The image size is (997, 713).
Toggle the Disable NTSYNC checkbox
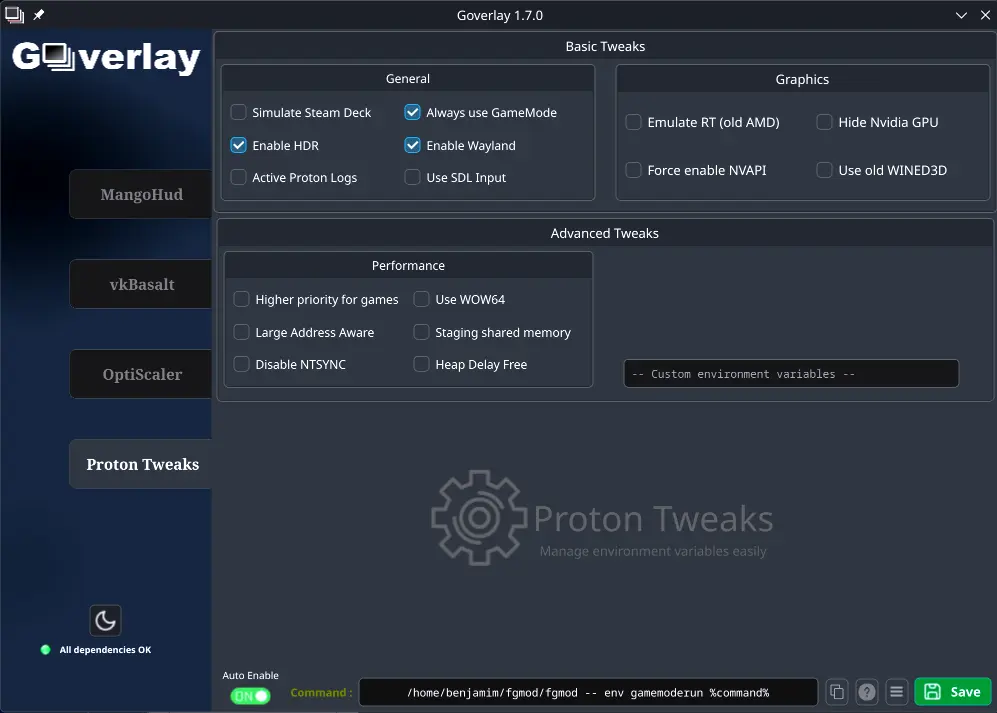click(242, 365)
